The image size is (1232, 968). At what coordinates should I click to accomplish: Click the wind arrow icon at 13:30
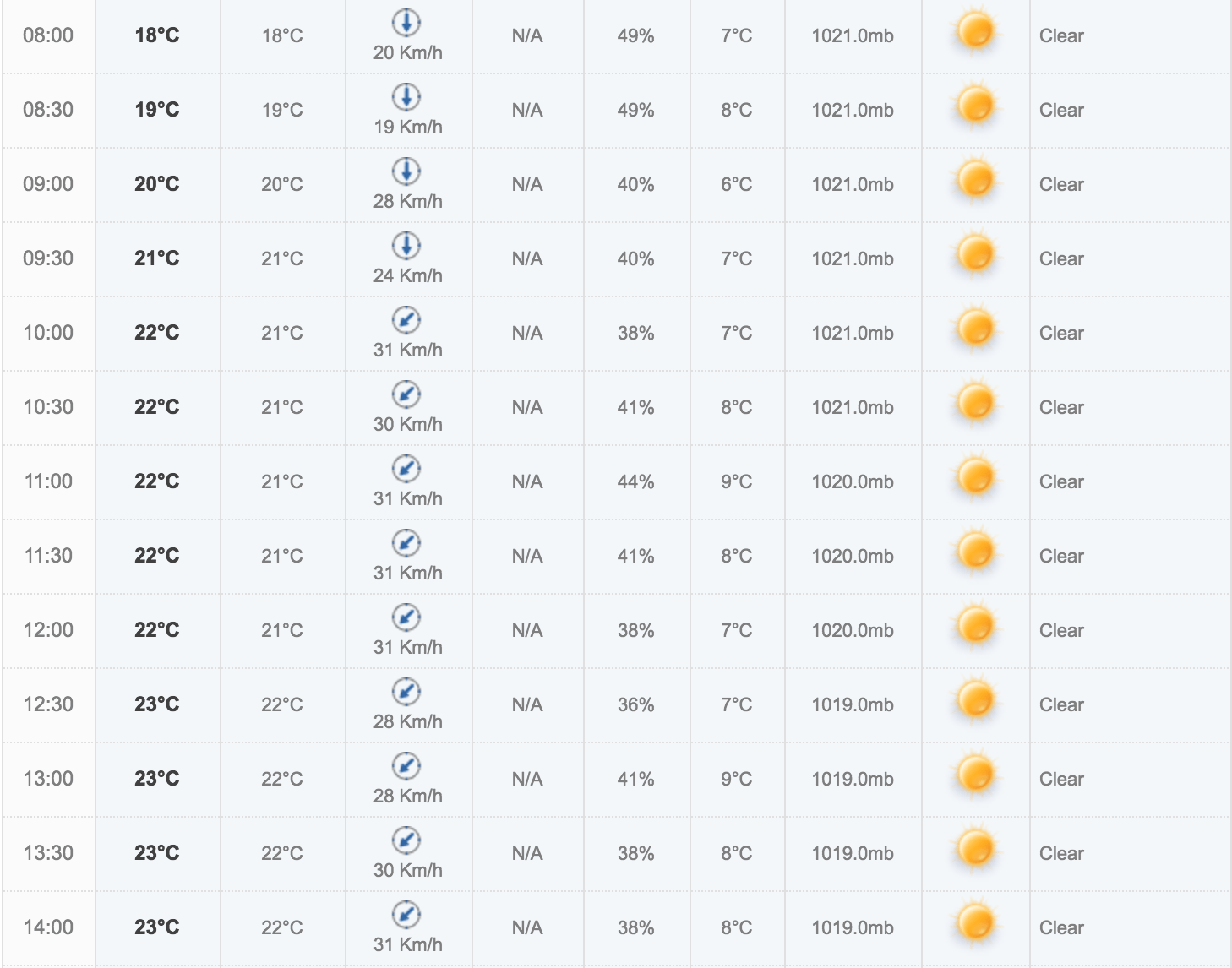pos(406,840)
